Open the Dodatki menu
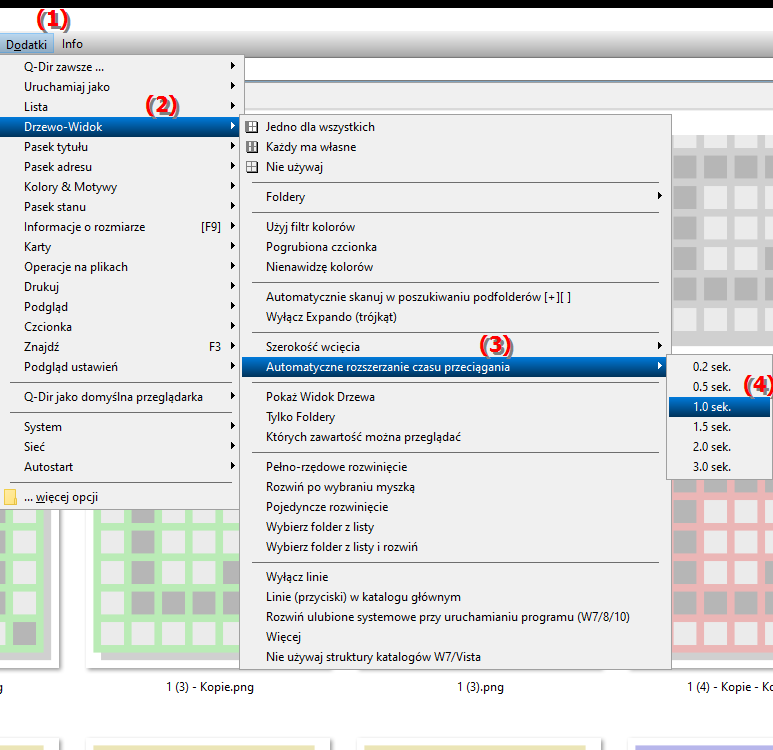The height and width of the screenshot is (750, 773). coord(26,44)
